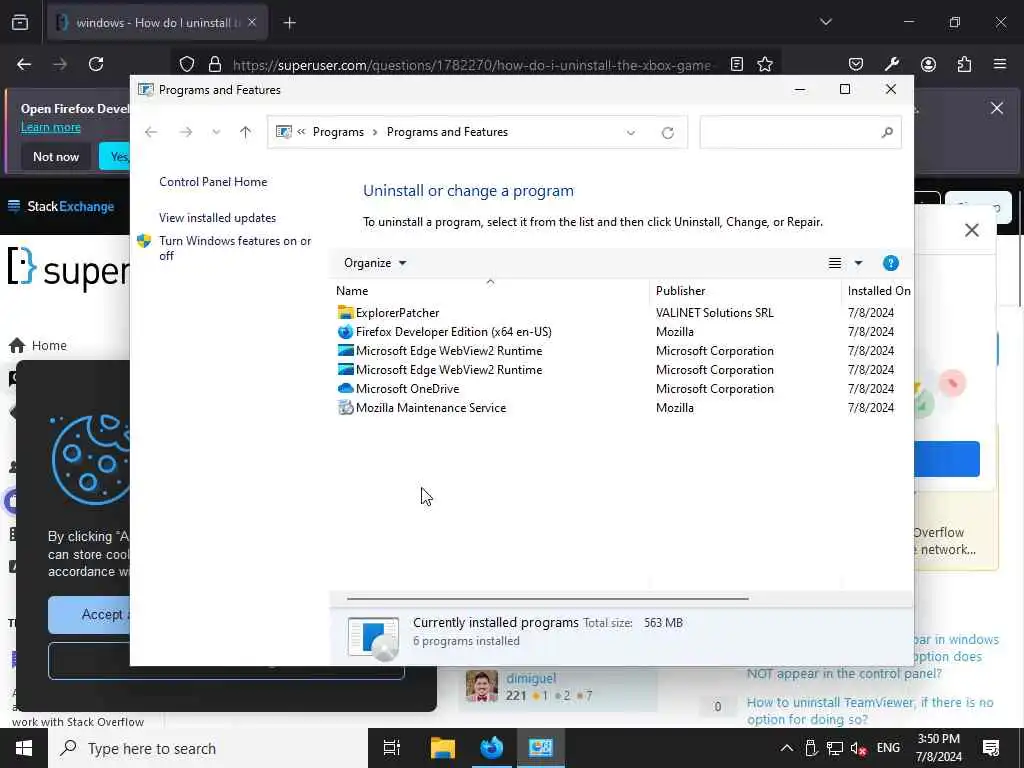
Task: Reload the superuser page in Firefox
Action: 96,64
